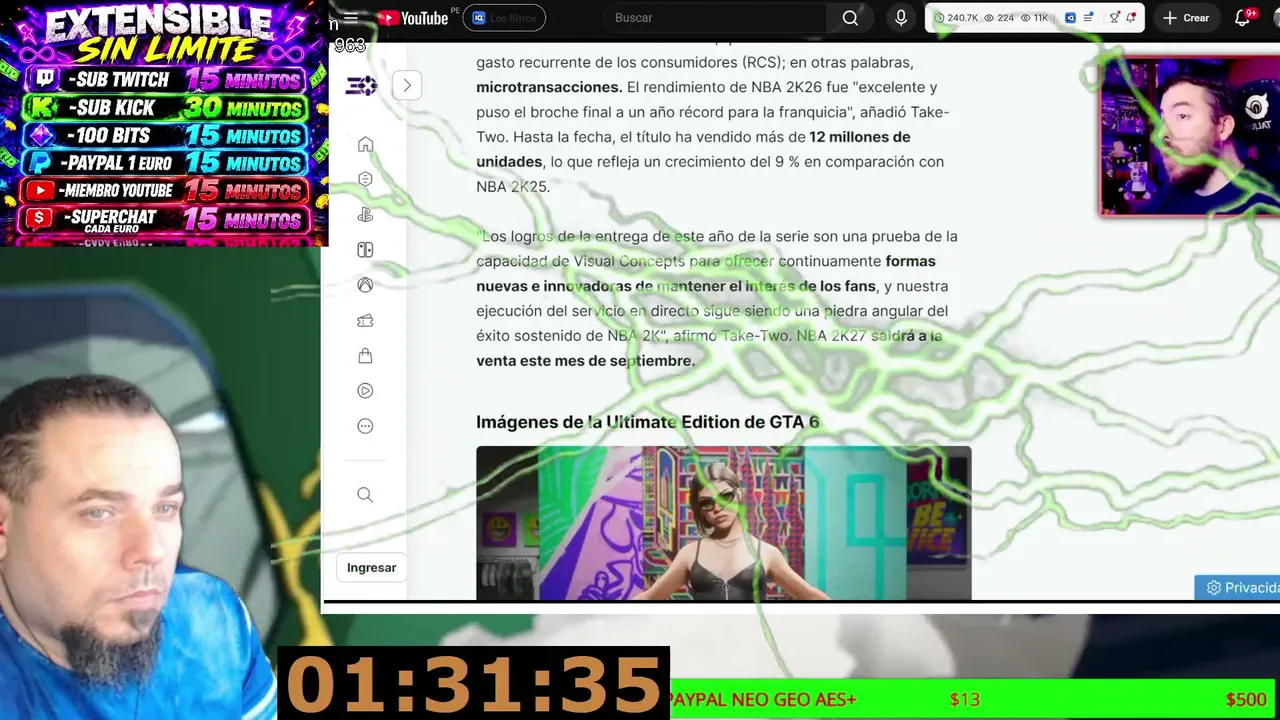
Task: Click the bold word 'microtransacciones.'
Action: (549, 87)
